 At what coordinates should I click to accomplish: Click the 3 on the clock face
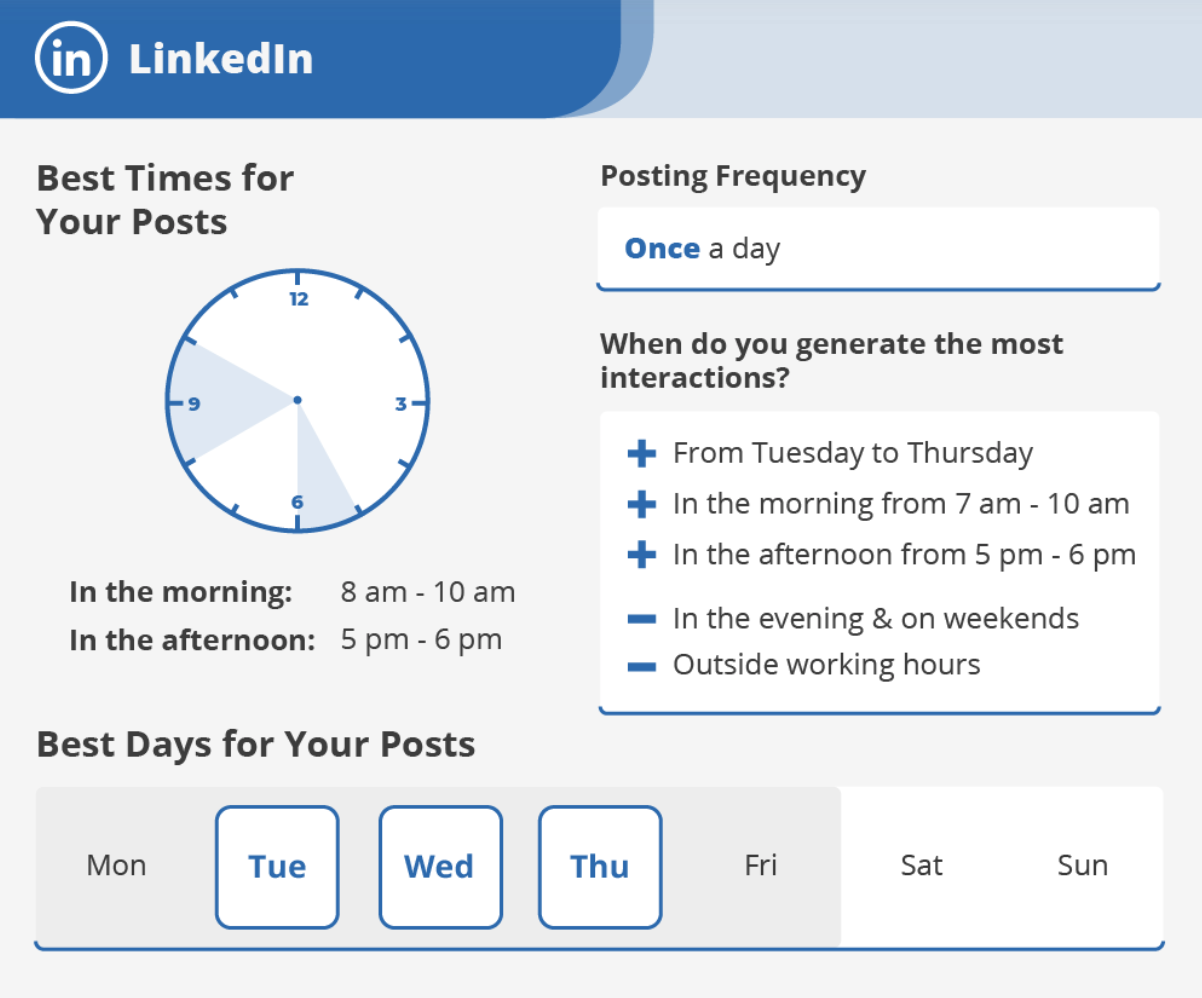pos(400,404)
